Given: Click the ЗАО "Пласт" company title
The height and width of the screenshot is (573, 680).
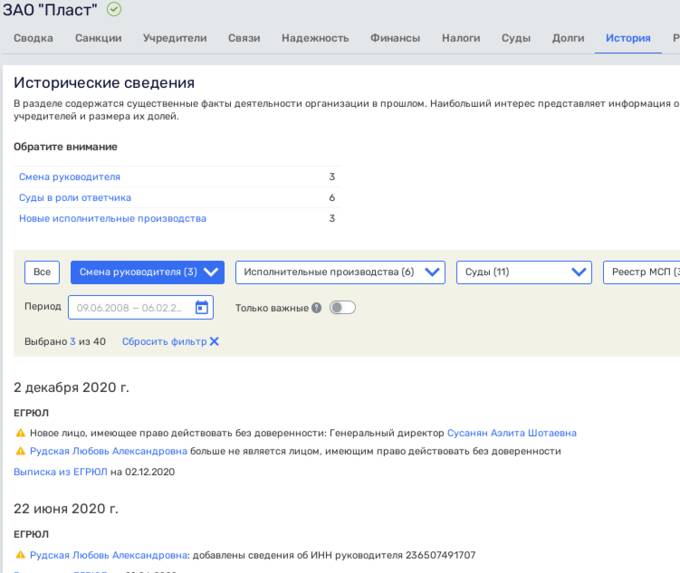Looking at the screenshot, I should click(x=49, y=10).
